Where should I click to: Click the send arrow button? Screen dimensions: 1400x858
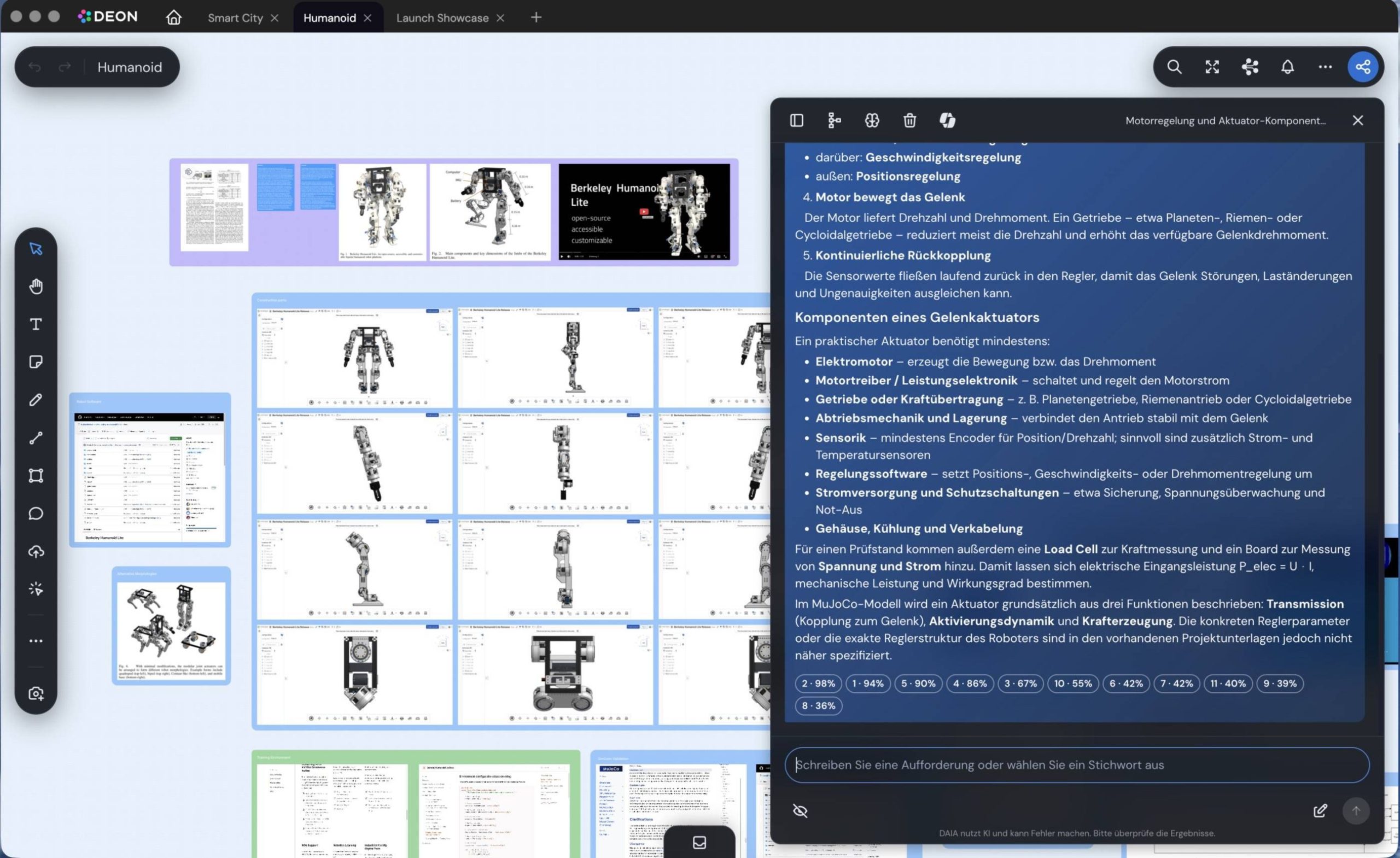click(1356, 811)
